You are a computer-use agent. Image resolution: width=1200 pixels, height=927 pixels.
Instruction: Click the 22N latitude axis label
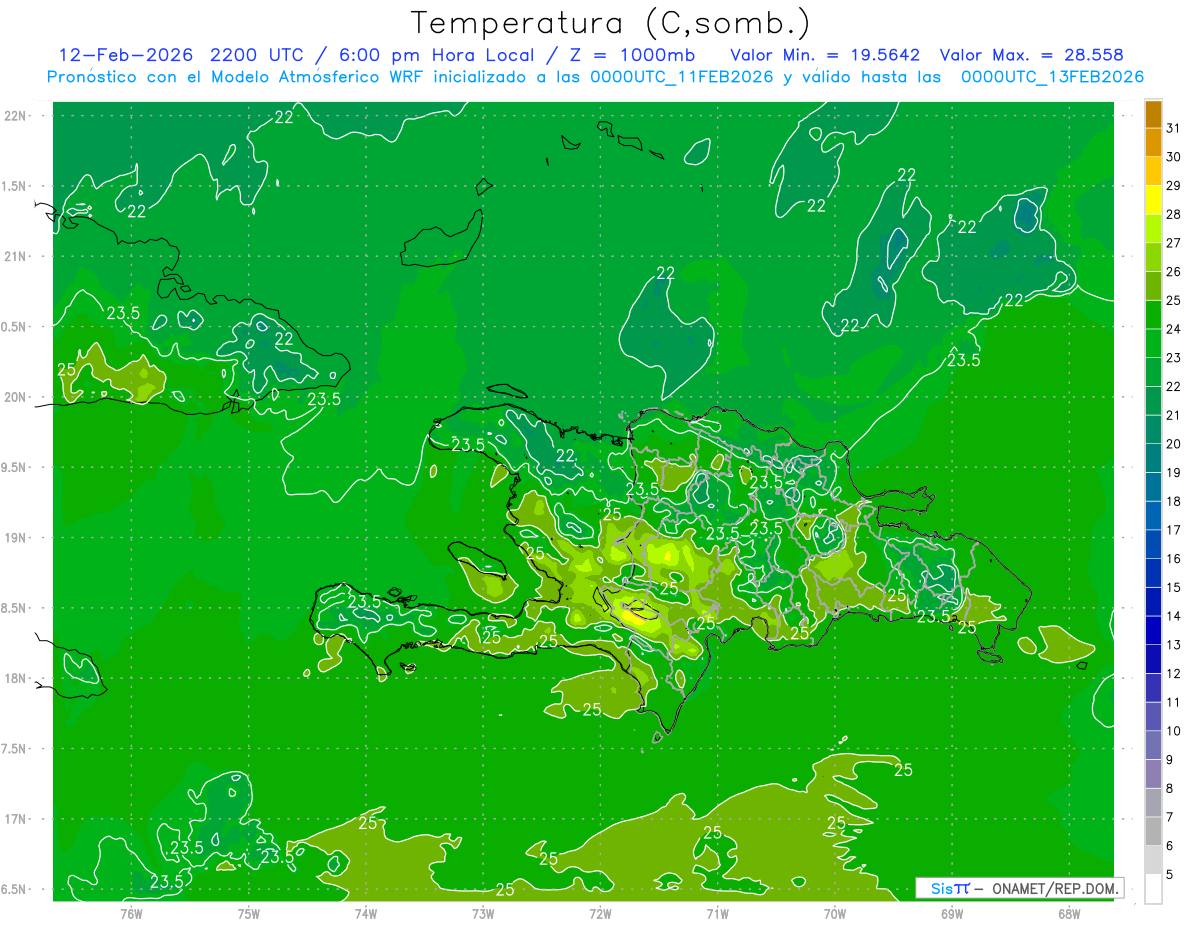16,116
